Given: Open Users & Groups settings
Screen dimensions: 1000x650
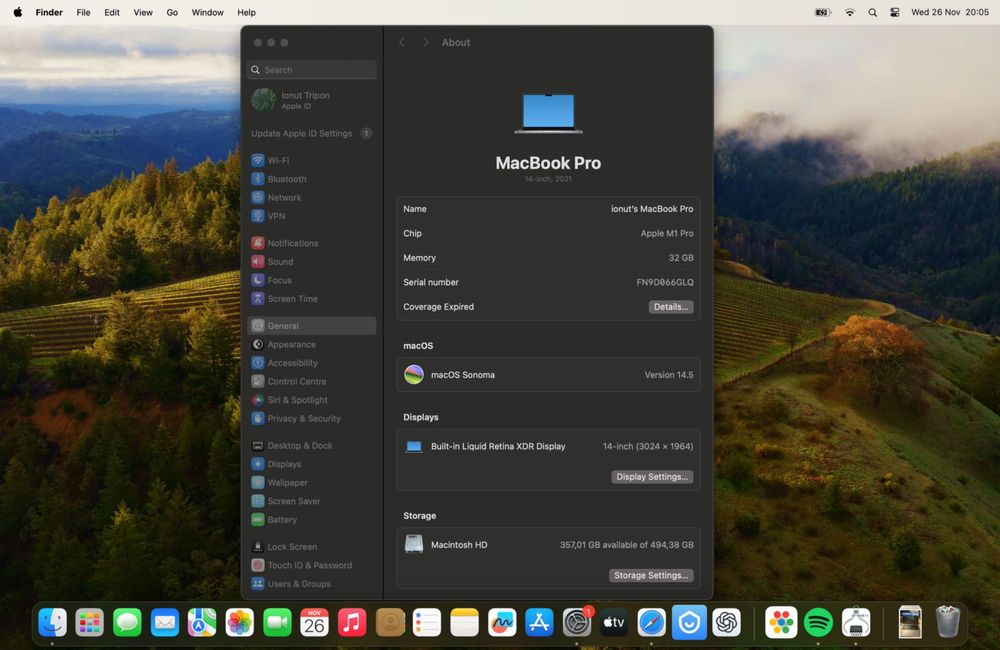Looking at the screenshot, I should click(311, 583).
